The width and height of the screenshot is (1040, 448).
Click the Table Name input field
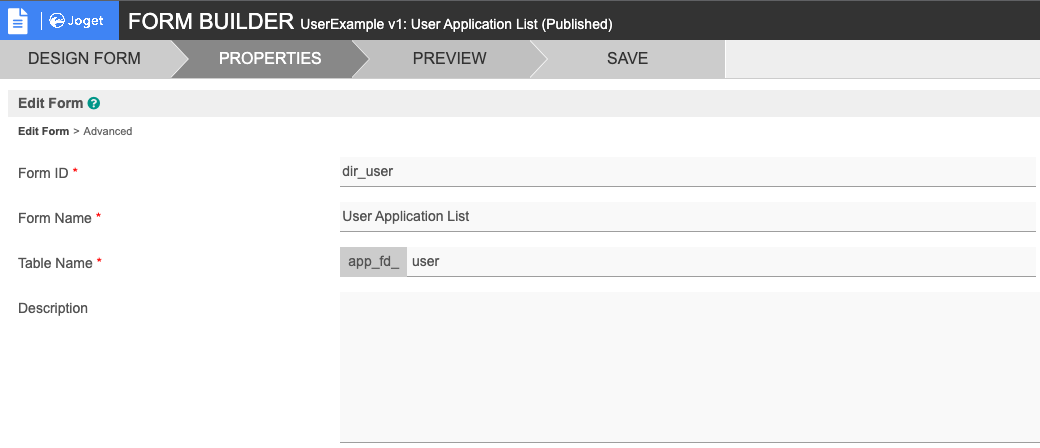click(x=720, y=262)
